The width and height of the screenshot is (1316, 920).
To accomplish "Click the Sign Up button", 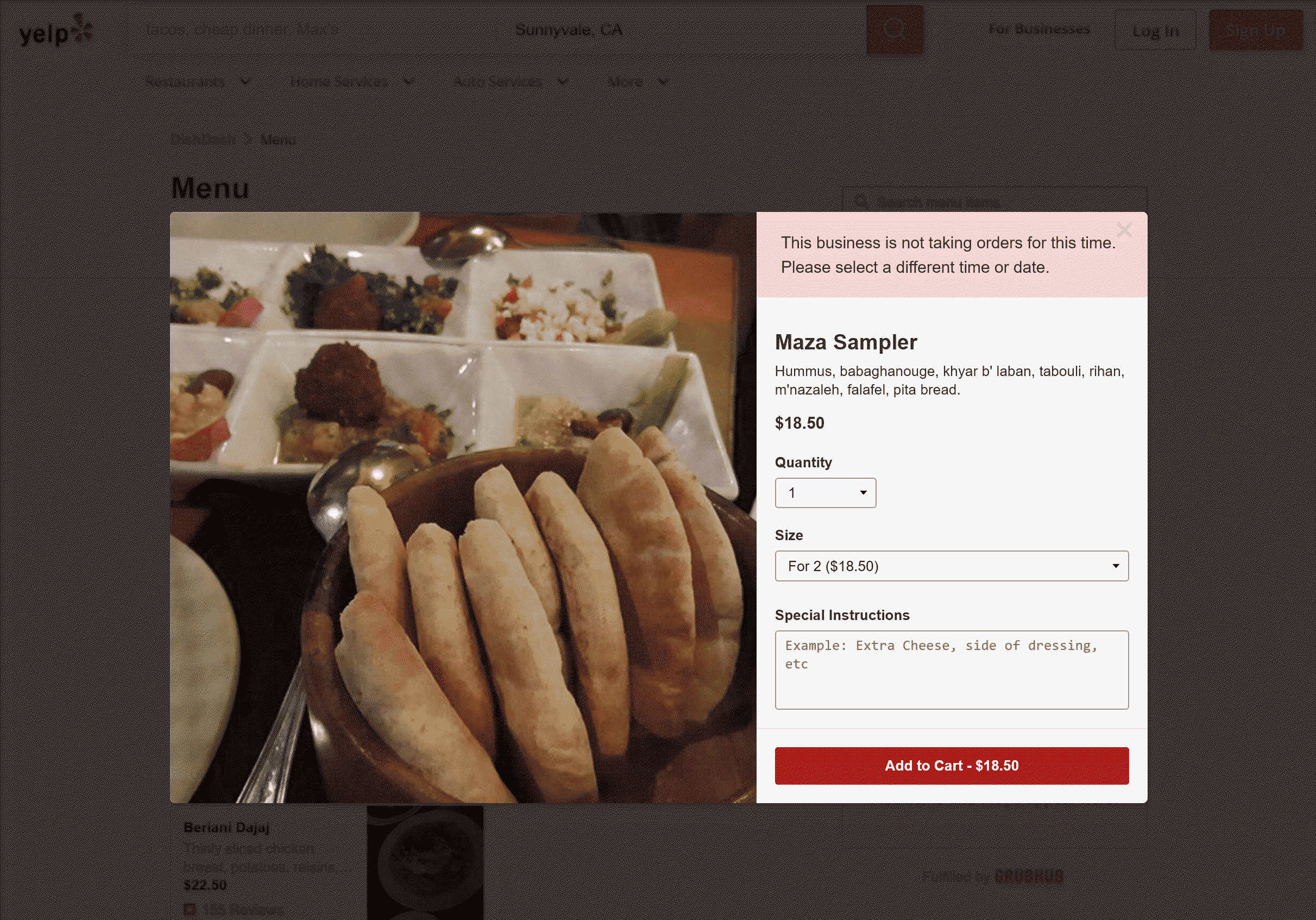I will point(1255,31).
